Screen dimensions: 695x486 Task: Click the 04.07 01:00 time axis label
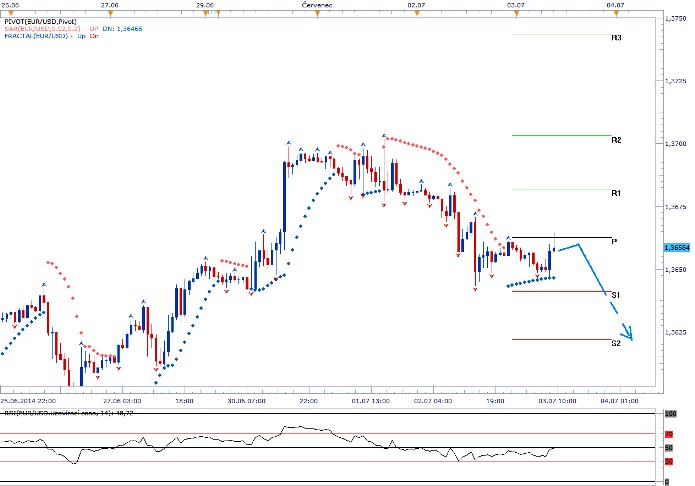620,401
